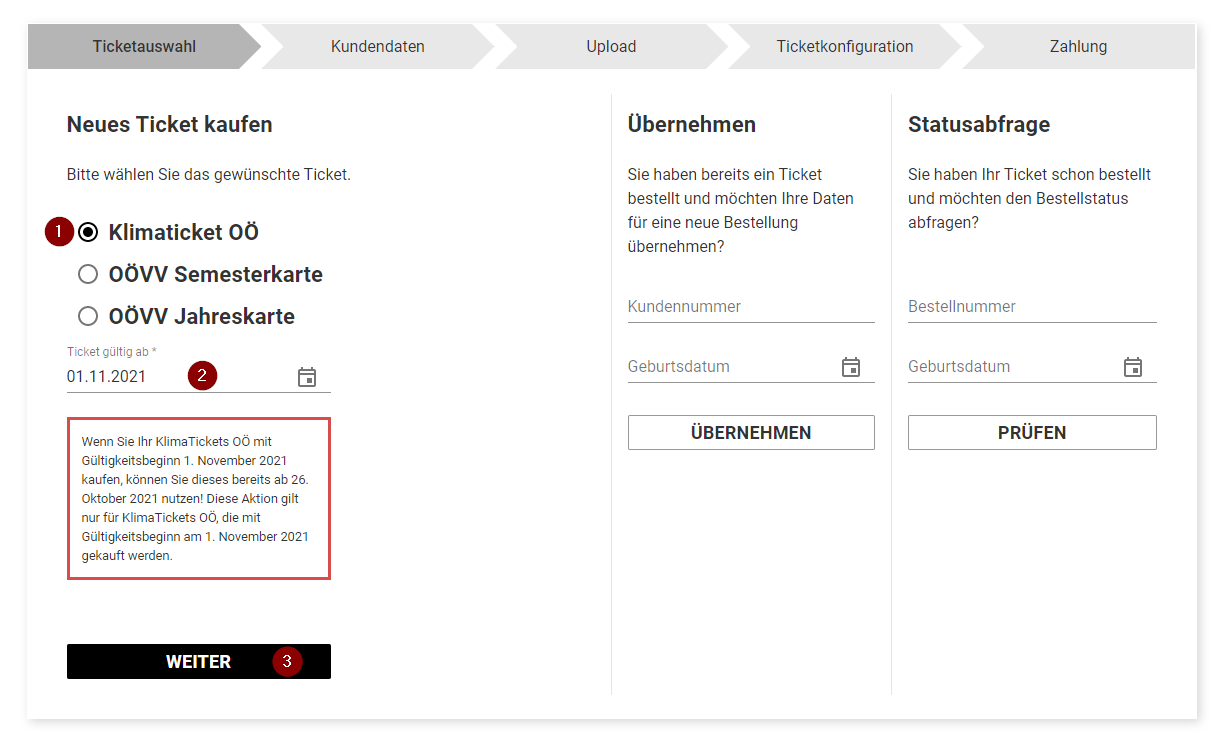Go to Zahlung step

click(x=1078, y=46)
